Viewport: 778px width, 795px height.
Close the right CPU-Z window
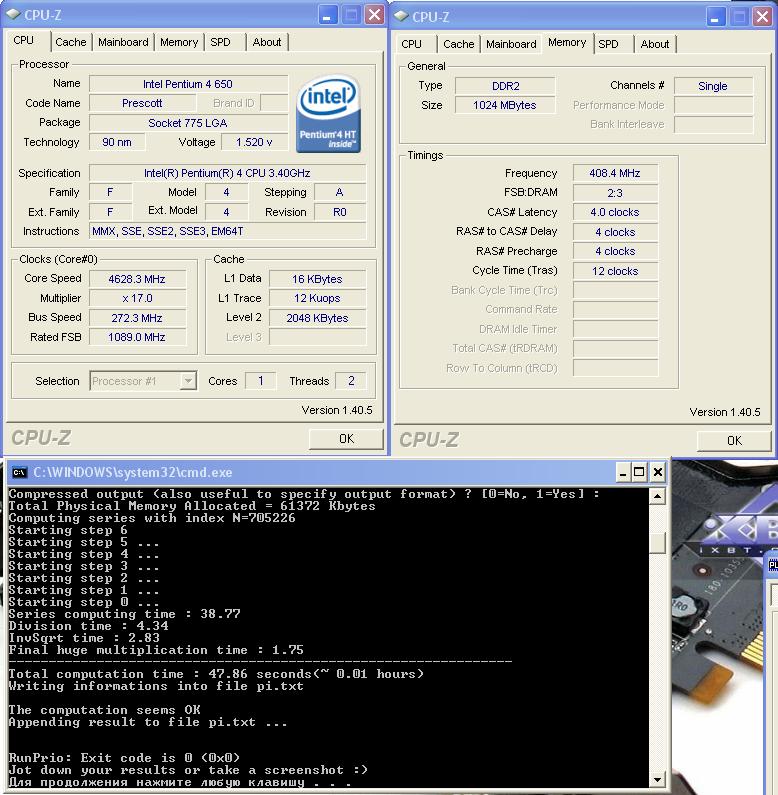(762, 17)
